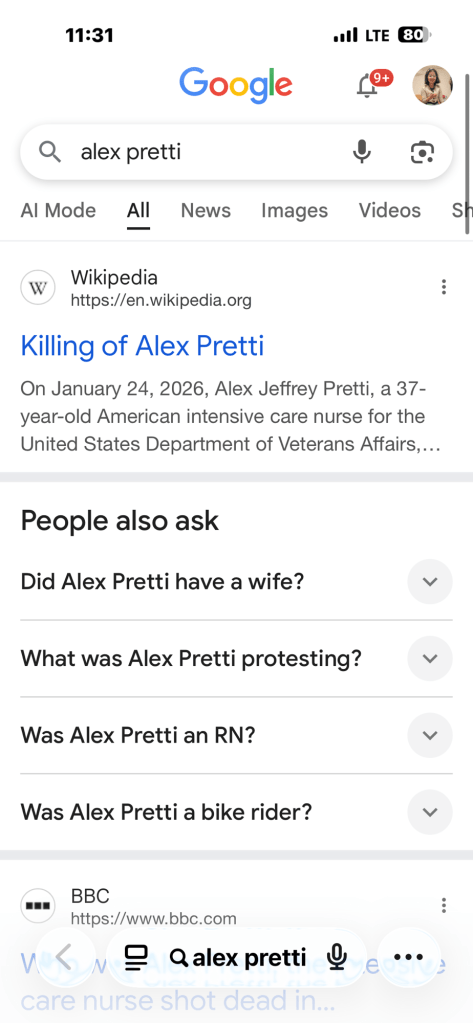The width and height of the screenshot is (473, 1023).
Task: Tap the microphone in bottom address bar
Action: coord(337,957)
